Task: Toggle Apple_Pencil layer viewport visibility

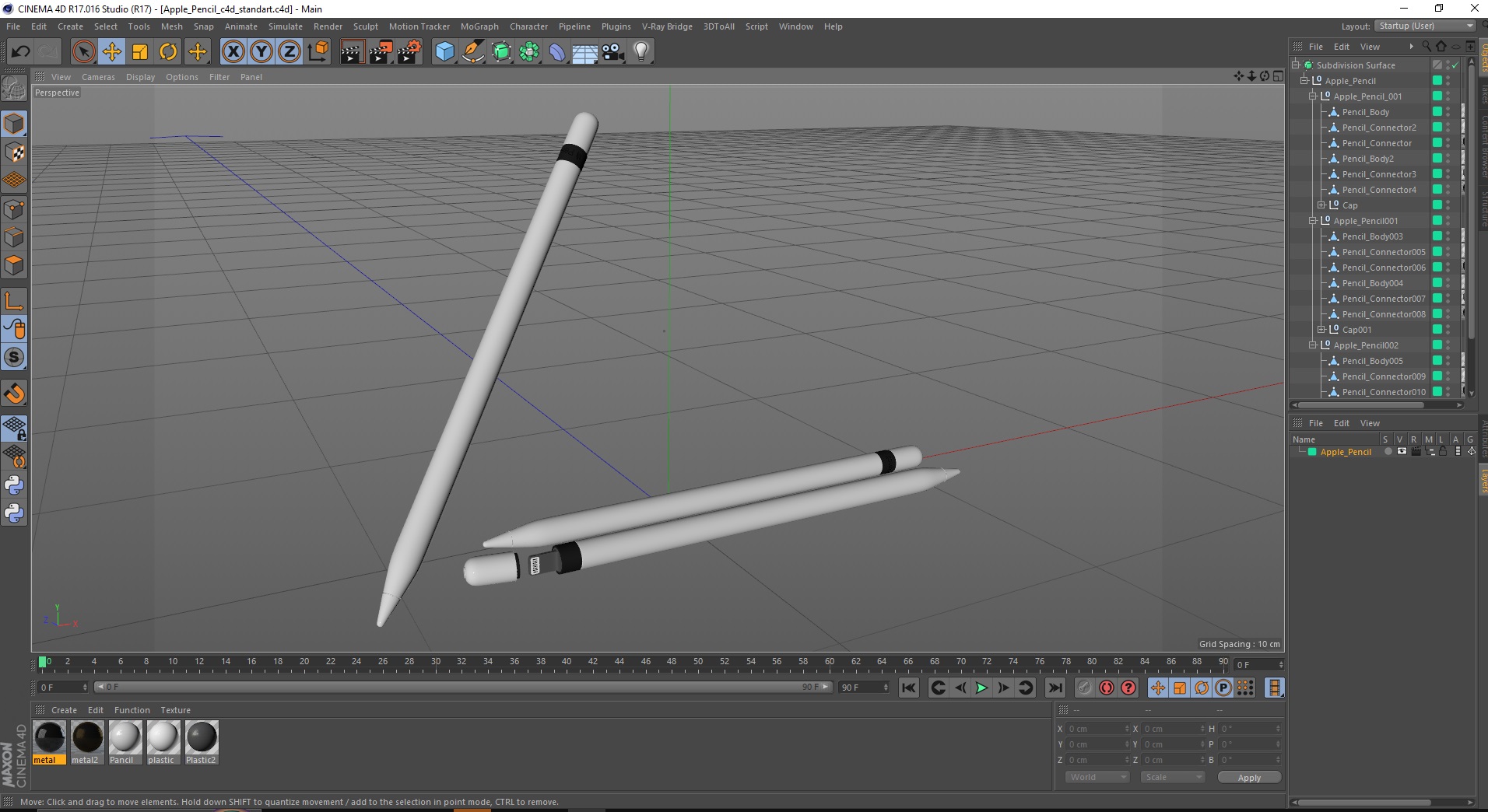Action: click(x=1402, y=452)
